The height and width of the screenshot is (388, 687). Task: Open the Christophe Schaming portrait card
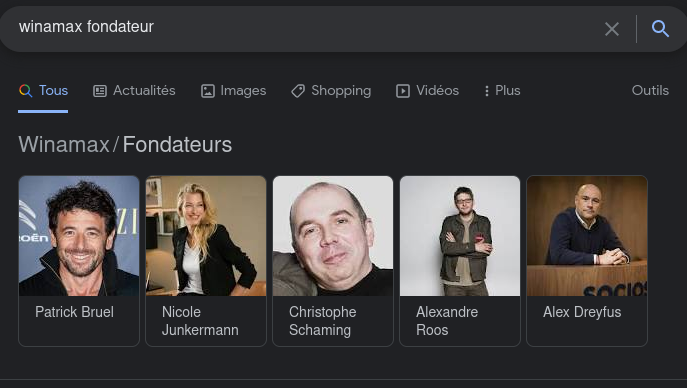coord(333,261)
